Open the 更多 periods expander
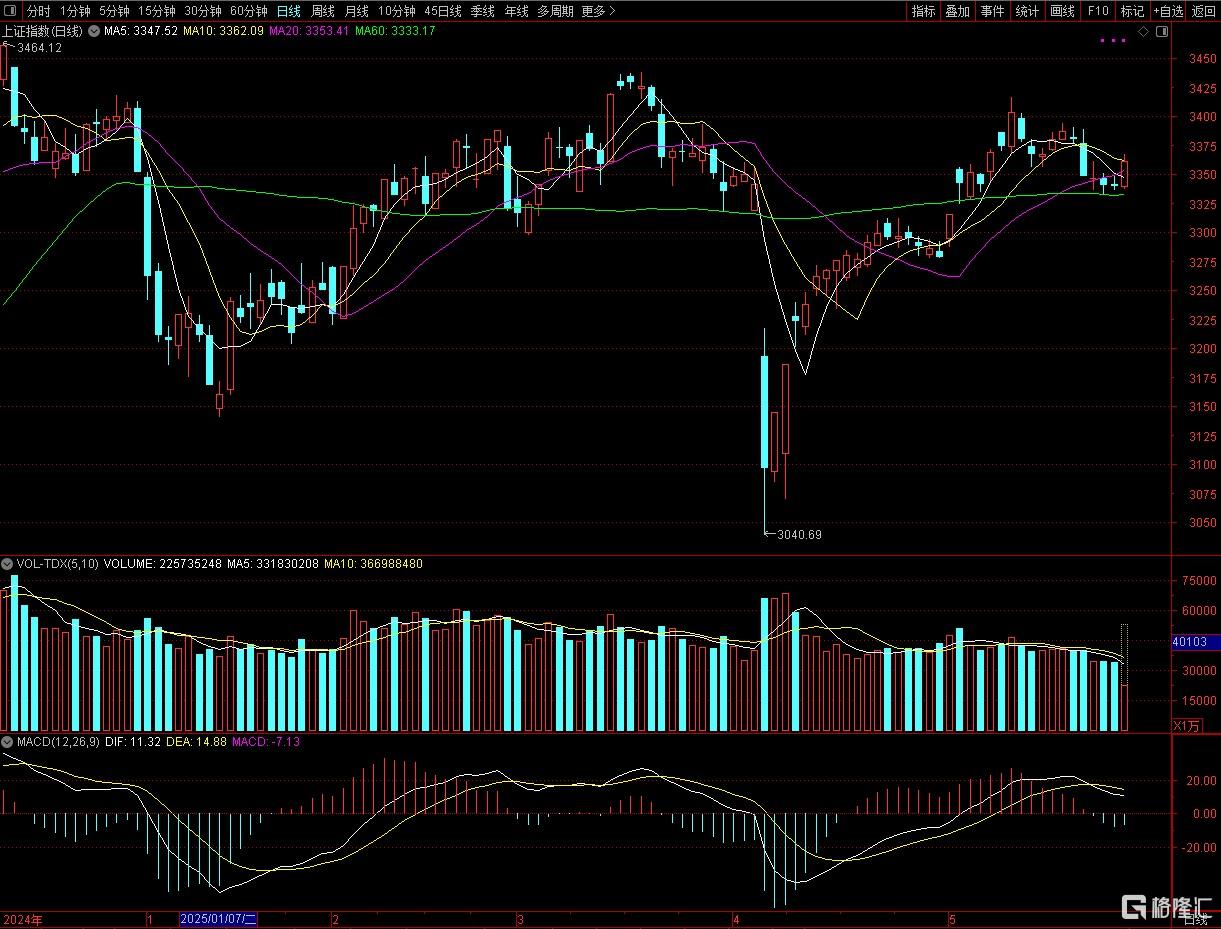 (598, 11)
